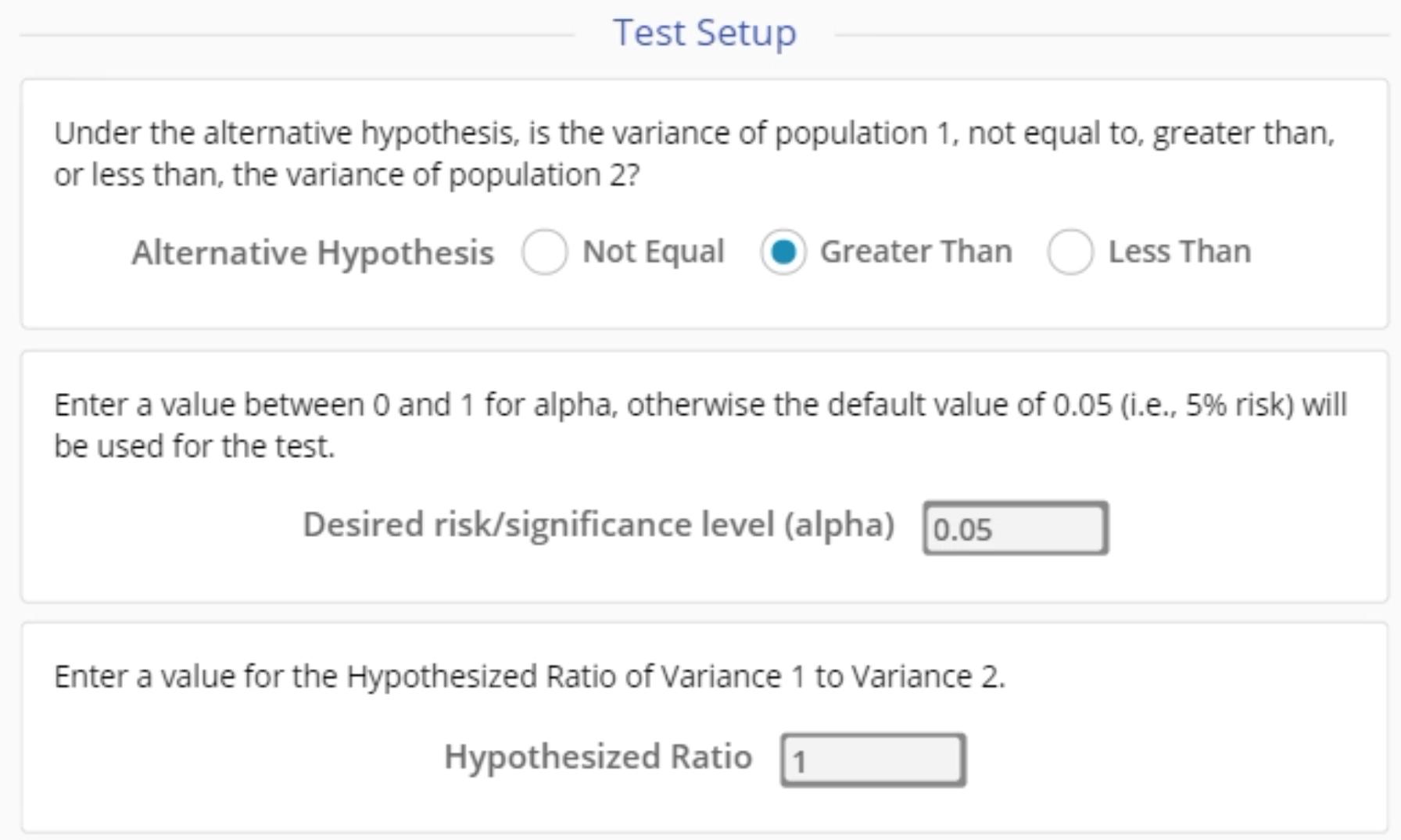Click the divider line right of Test Setup
This screenshot has width=1401, height=840.
[1110, 34]
